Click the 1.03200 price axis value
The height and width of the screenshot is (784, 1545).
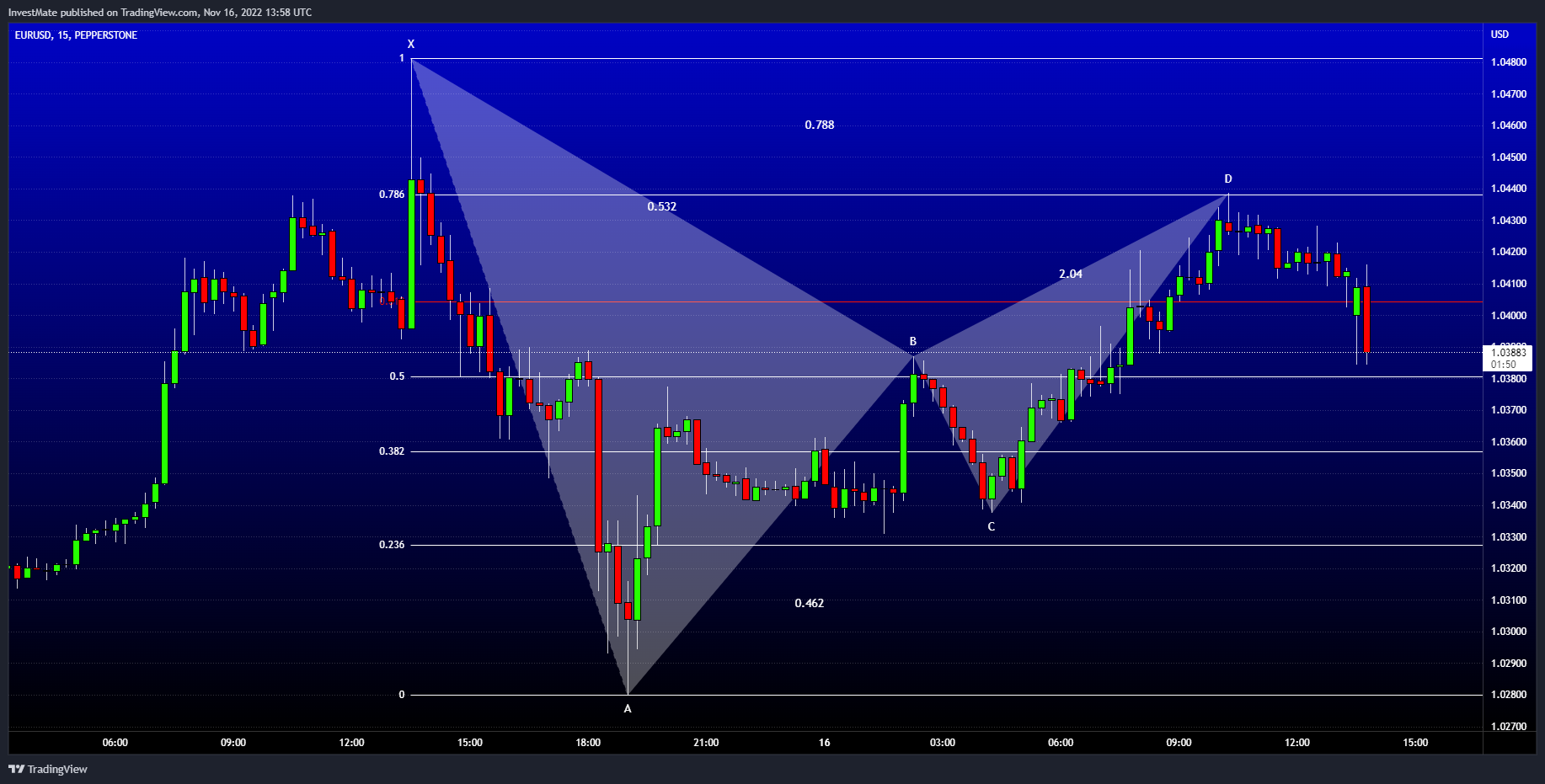pos(1509,568)
